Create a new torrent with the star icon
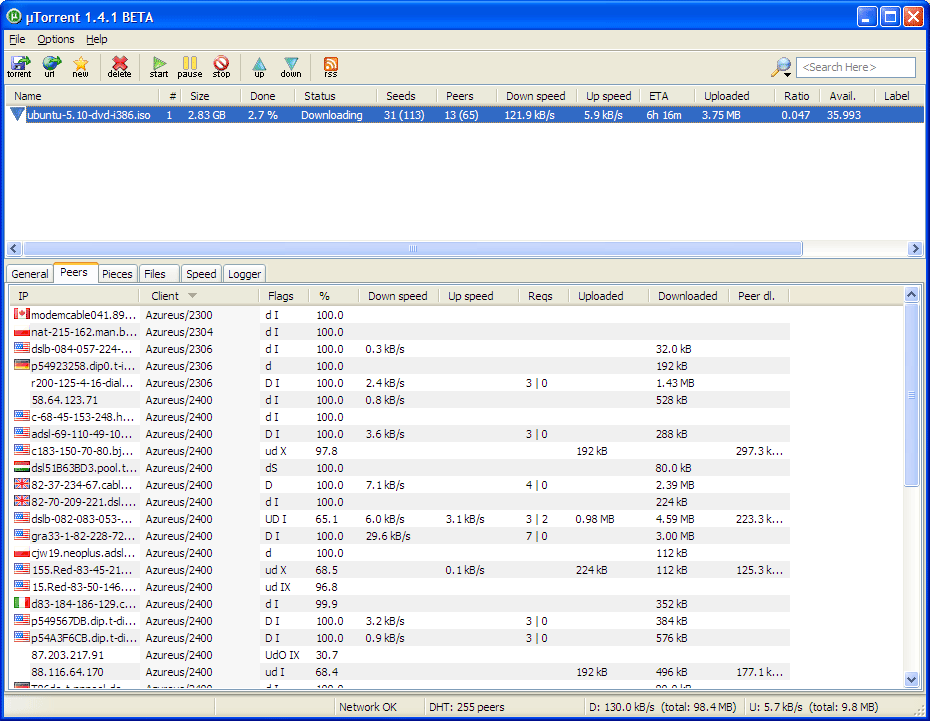 tap(80, 66)
